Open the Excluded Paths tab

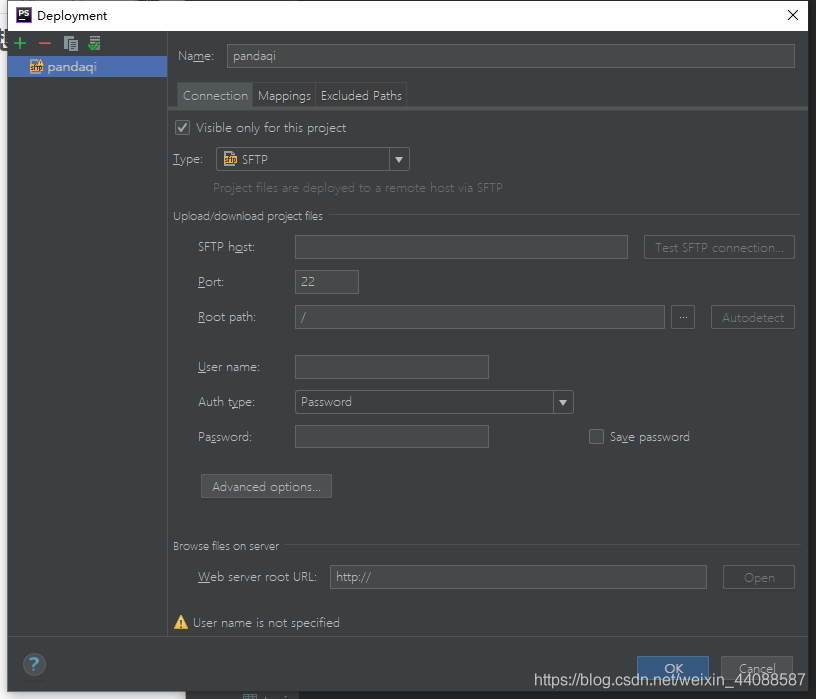pos(361,96)
